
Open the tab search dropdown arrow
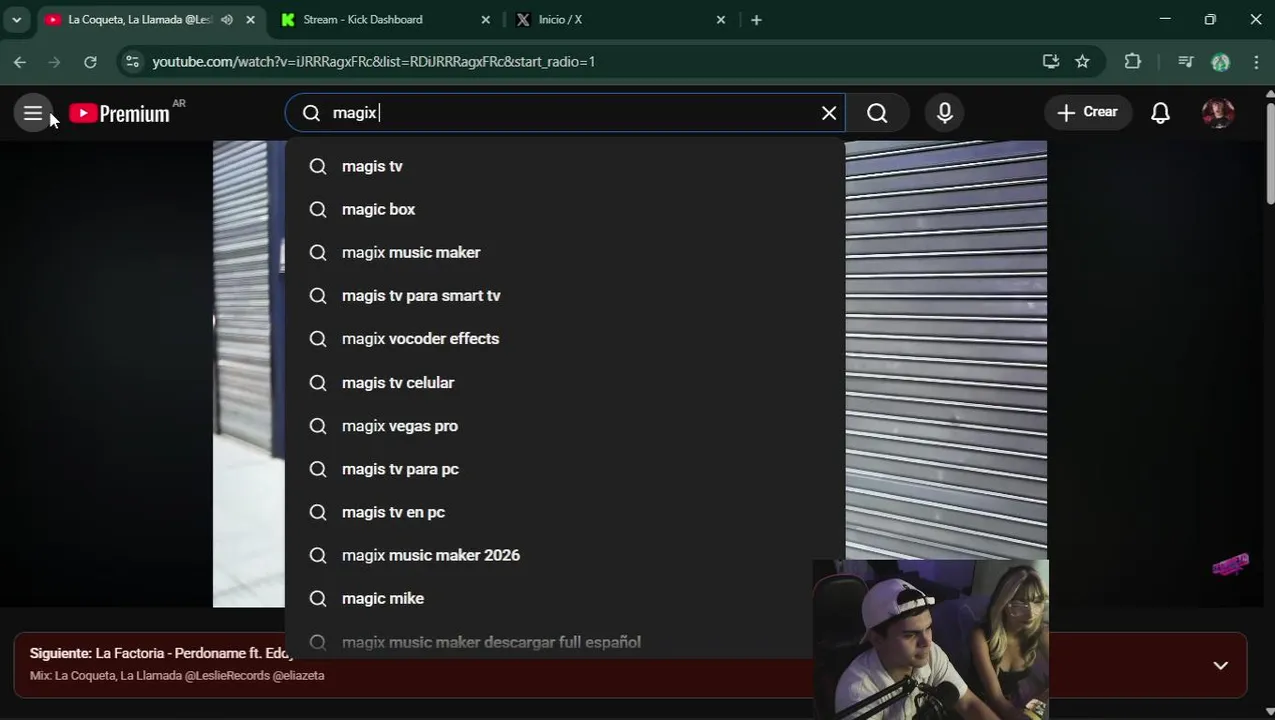[16, 19]
